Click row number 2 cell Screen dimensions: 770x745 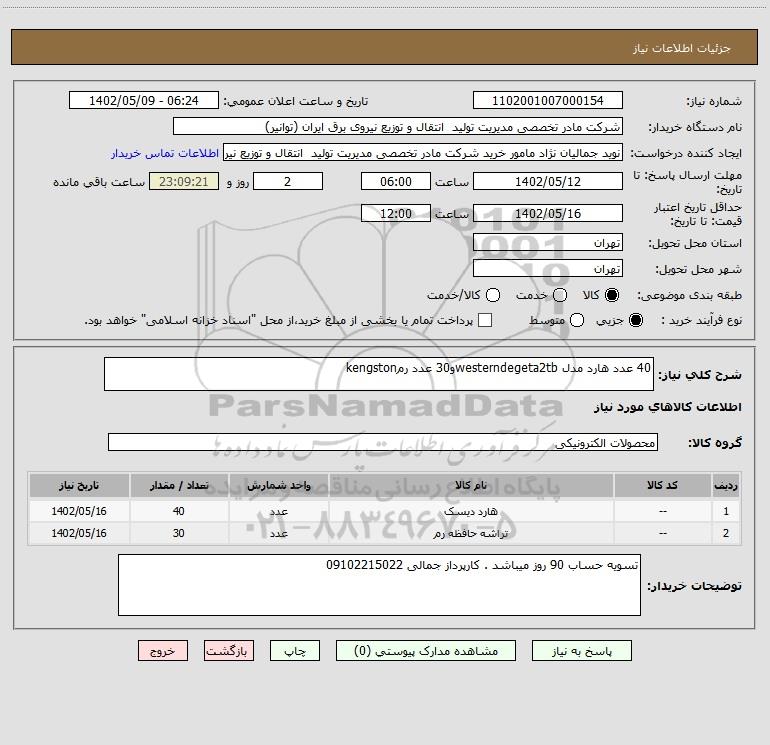(x=726, y=533)
